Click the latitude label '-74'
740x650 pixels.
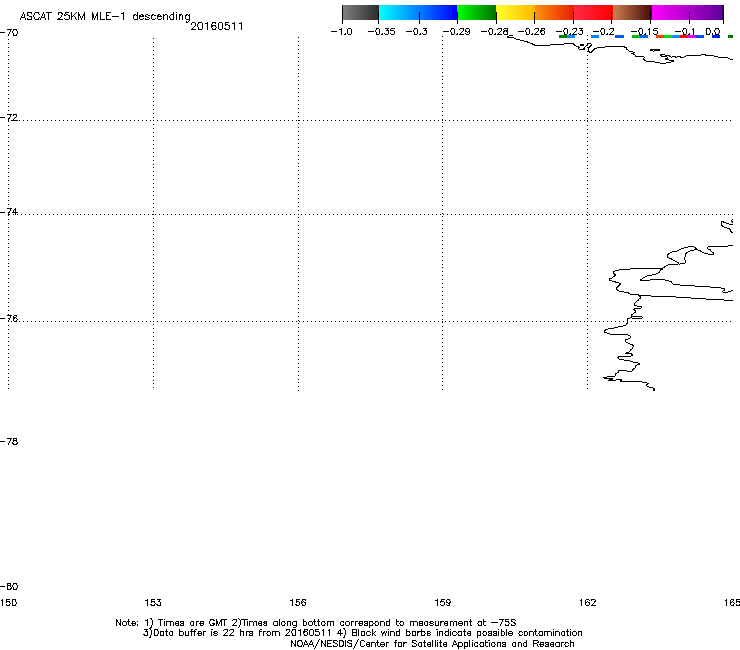click(9, 211)
